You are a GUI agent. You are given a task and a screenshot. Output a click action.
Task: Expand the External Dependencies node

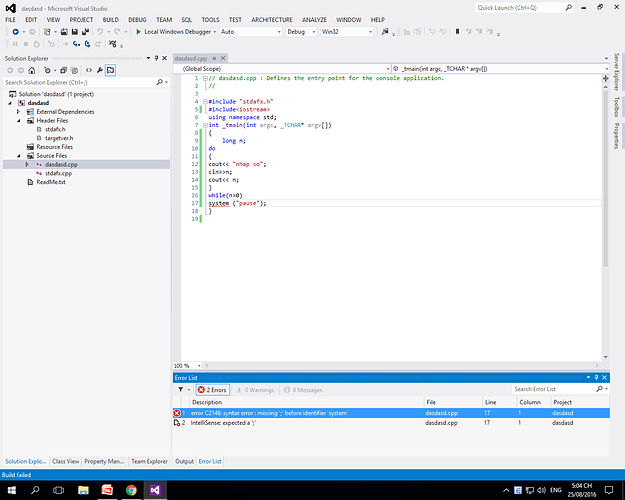click(x=18, y=112)
